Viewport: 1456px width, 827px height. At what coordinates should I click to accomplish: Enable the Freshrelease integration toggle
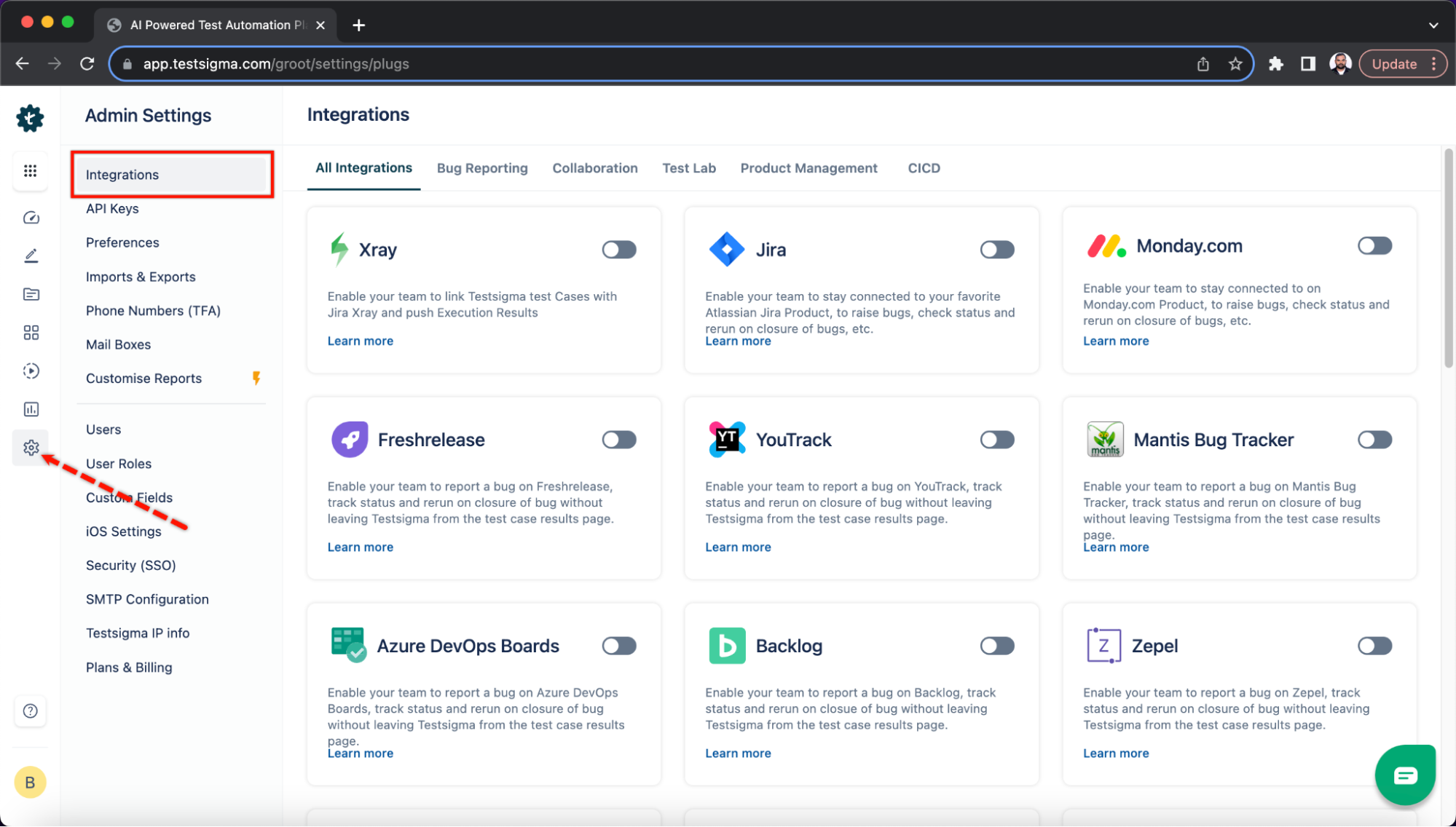[x=619, y=440]
